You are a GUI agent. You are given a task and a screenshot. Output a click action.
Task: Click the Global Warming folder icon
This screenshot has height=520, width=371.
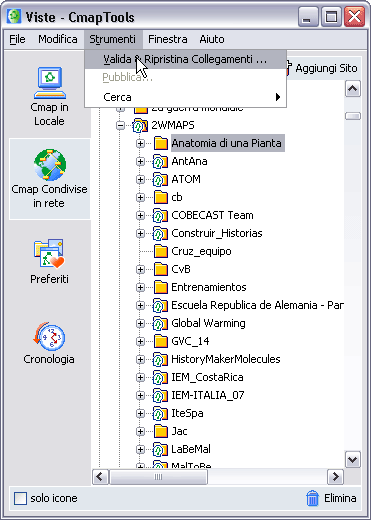pos(160,323)
